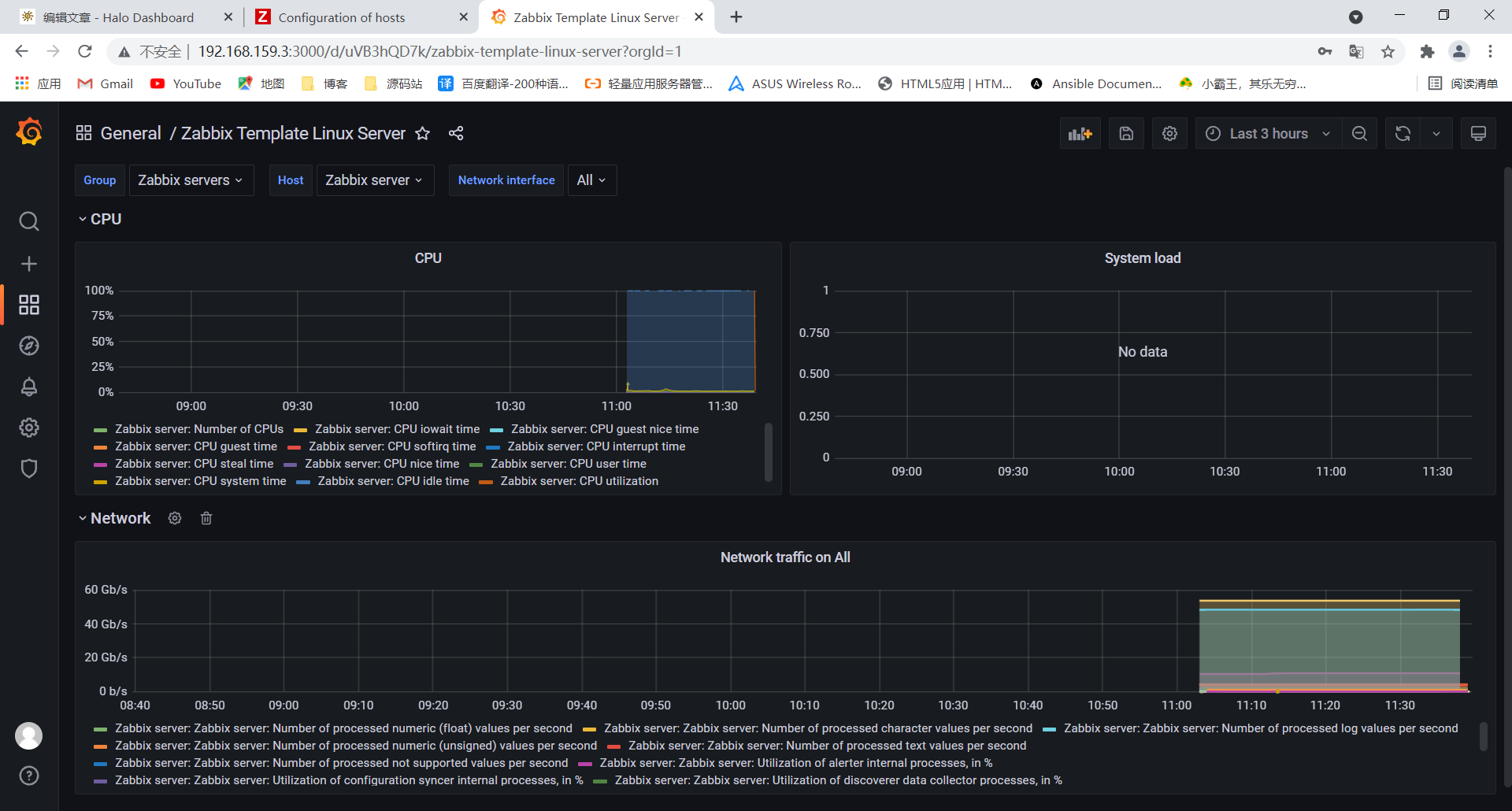Open Alerting bell icon

pyautogui.click(x=29, y=387)
